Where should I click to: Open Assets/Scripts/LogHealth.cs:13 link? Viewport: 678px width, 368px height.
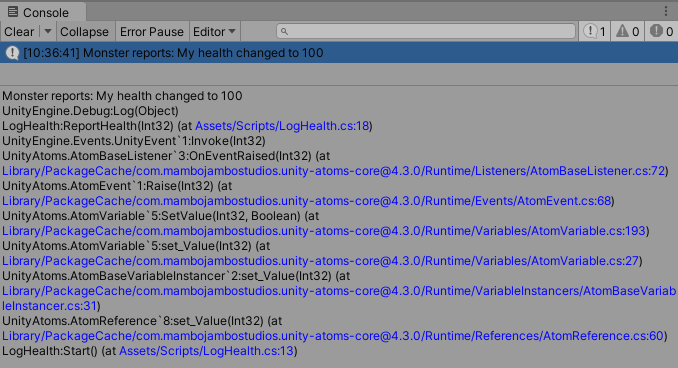tap(206, 351)
